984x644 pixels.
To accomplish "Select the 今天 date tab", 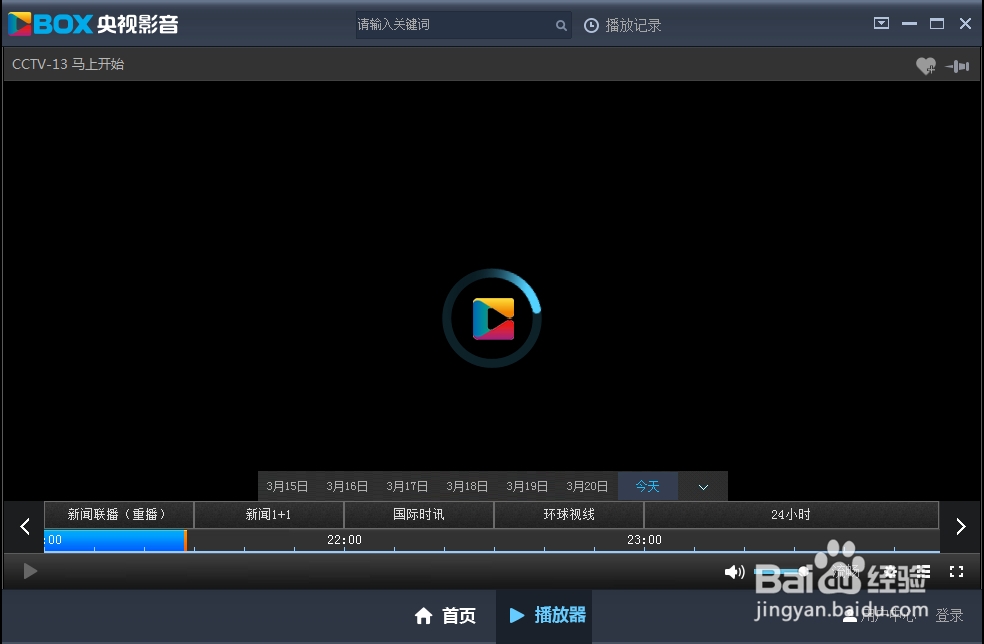I will (x=648, y=486).
